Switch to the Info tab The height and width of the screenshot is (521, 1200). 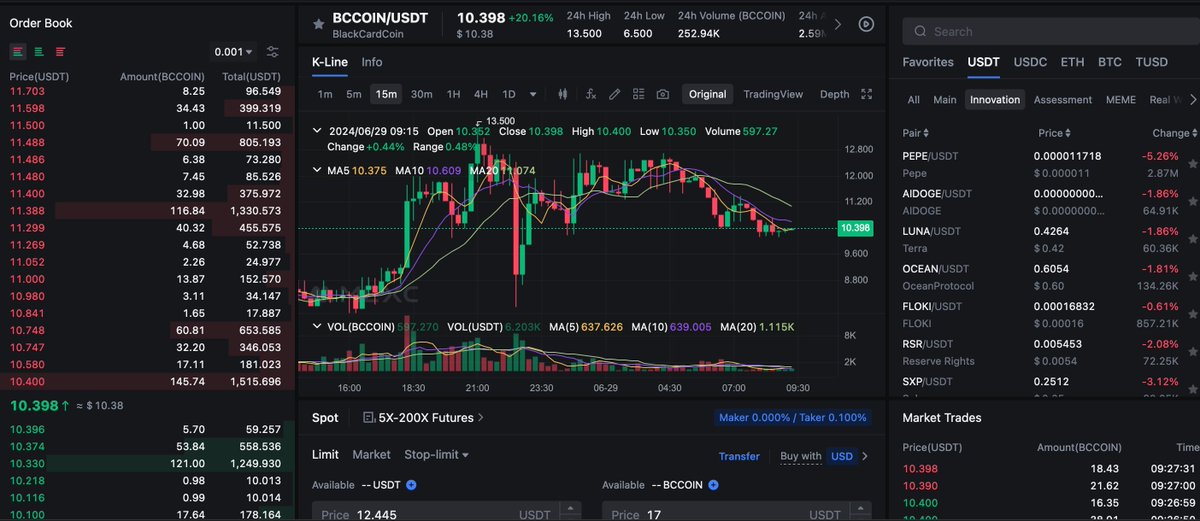(x=372, y=62)
